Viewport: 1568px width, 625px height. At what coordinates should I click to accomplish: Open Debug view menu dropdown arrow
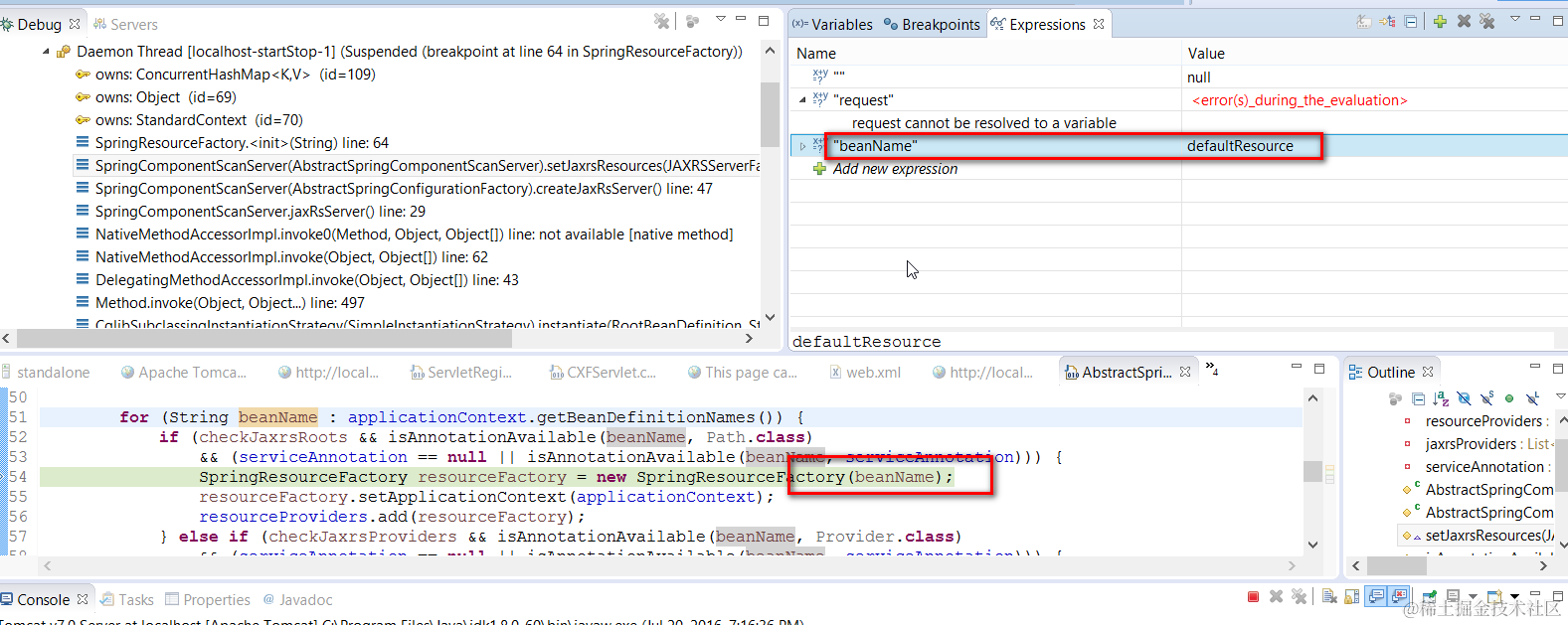click(721, 19)
